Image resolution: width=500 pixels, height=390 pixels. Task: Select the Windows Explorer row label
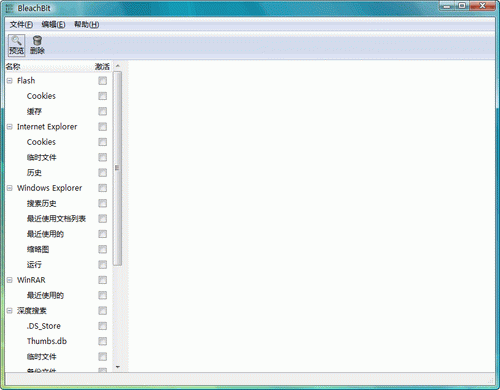49,188
